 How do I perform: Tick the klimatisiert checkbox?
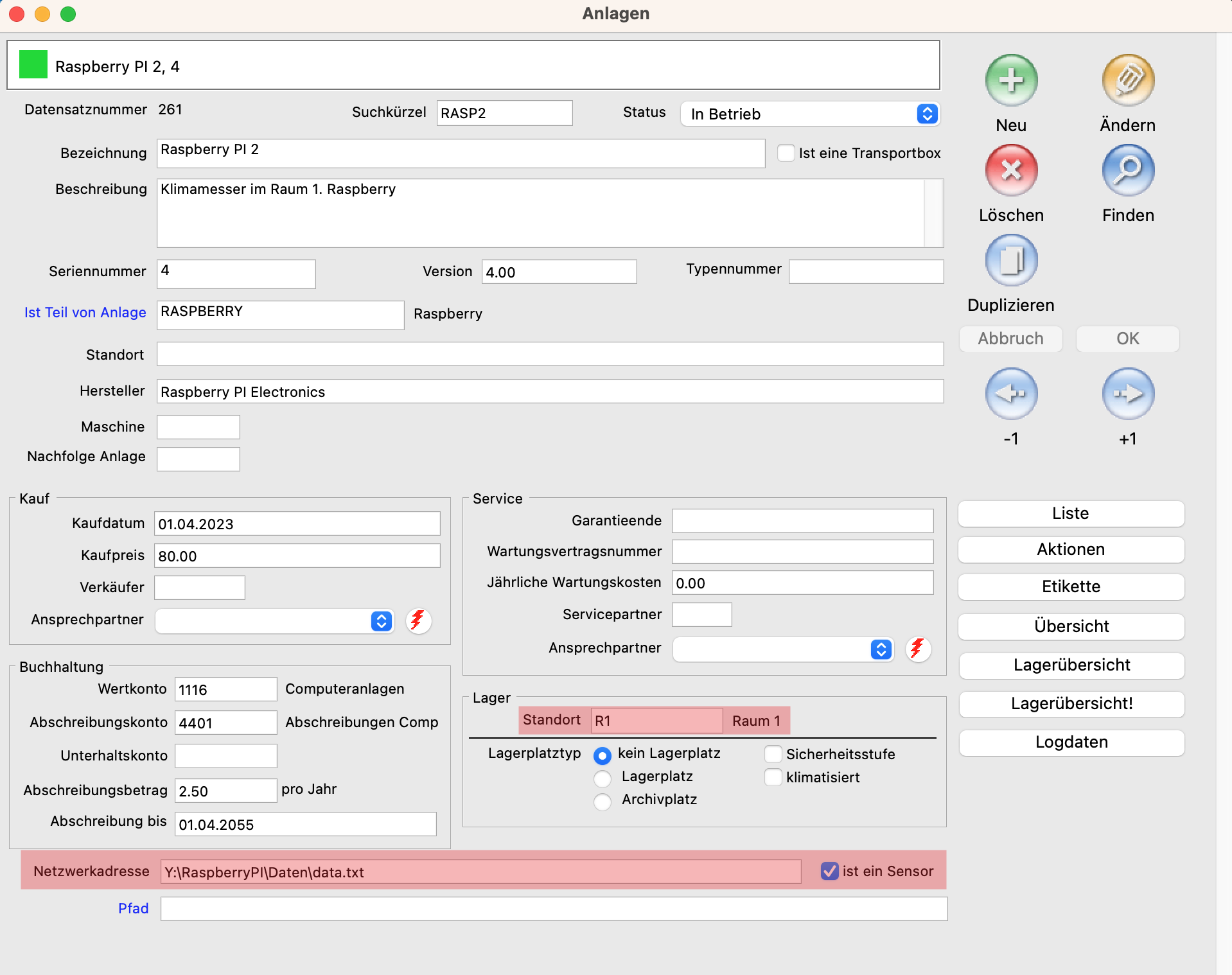773,777
